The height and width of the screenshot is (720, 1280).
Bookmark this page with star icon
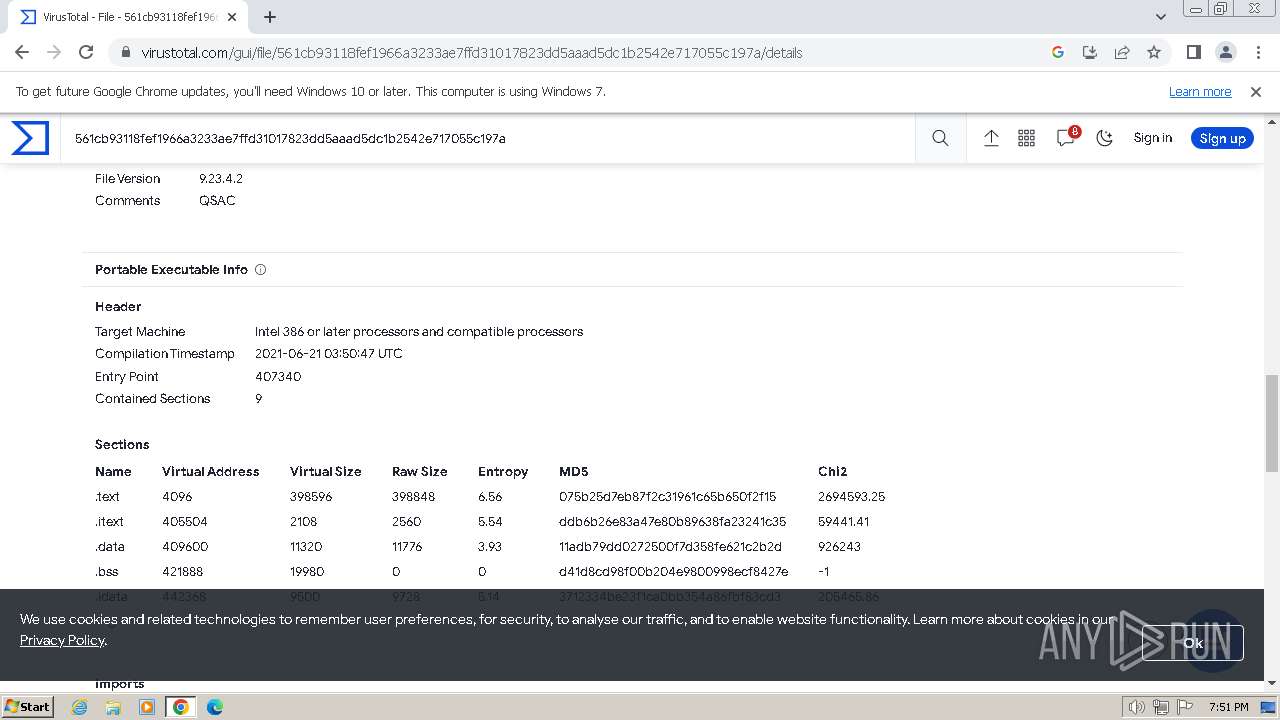click(1154, 52)
